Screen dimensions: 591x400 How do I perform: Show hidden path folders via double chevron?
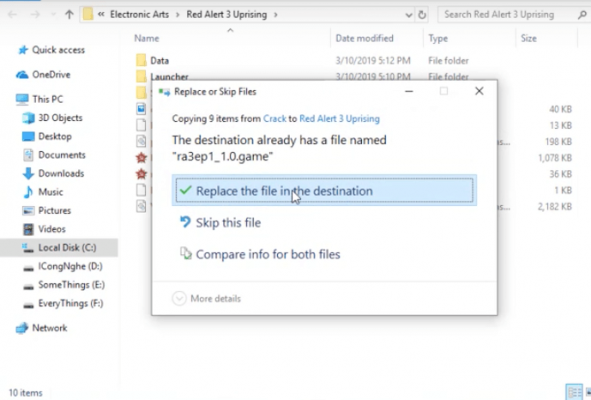click(x=101, y=15)
